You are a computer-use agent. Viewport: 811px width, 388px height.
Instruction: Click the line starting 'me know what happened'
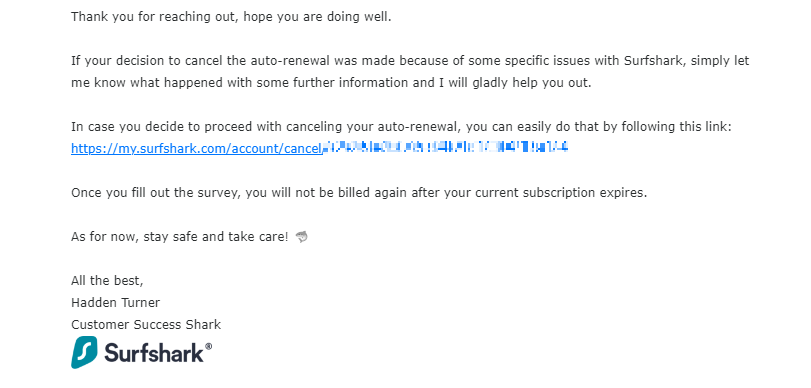click(x=331, y=83)
